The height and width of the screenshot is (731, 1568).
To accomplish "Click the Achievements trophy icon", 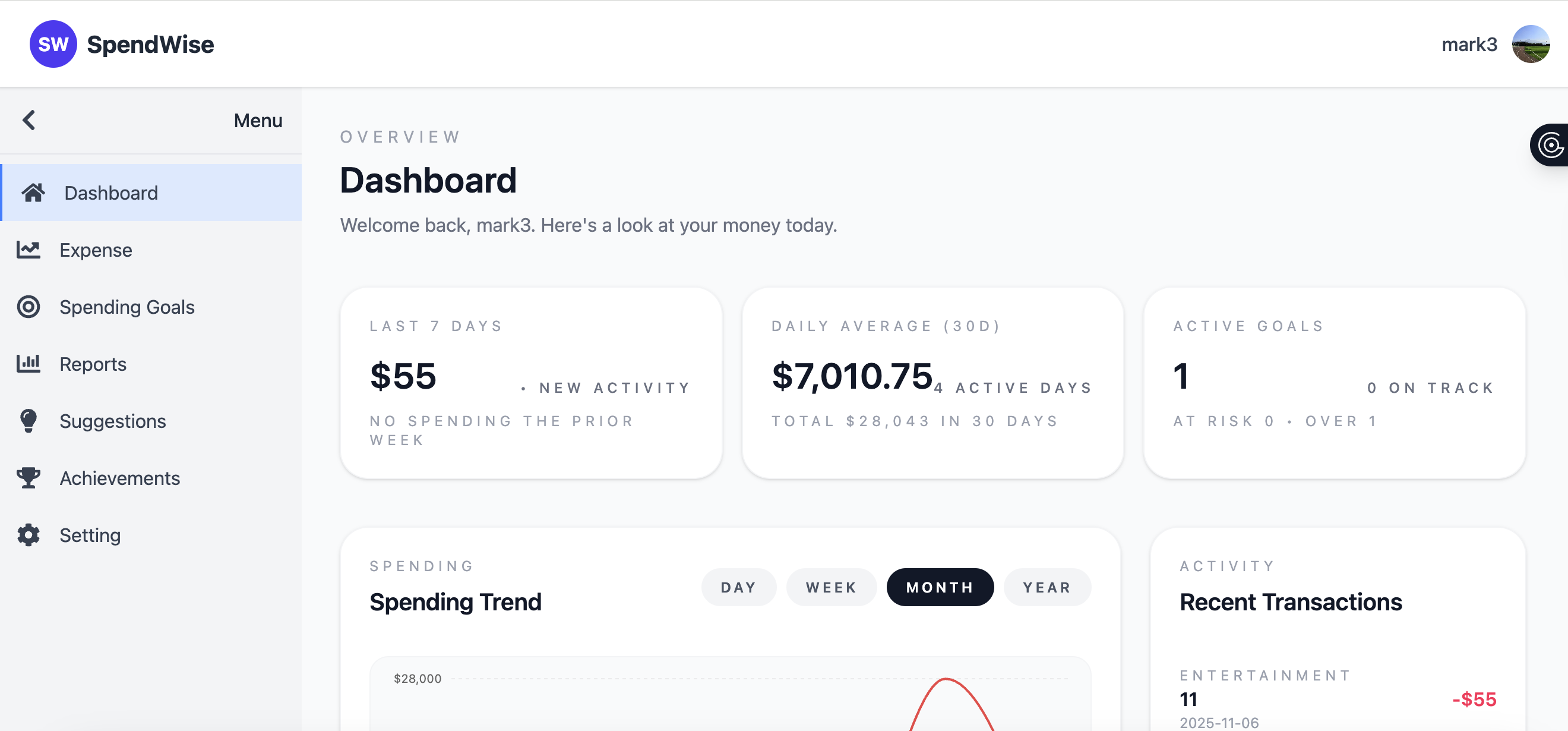I will pos(28,478).
